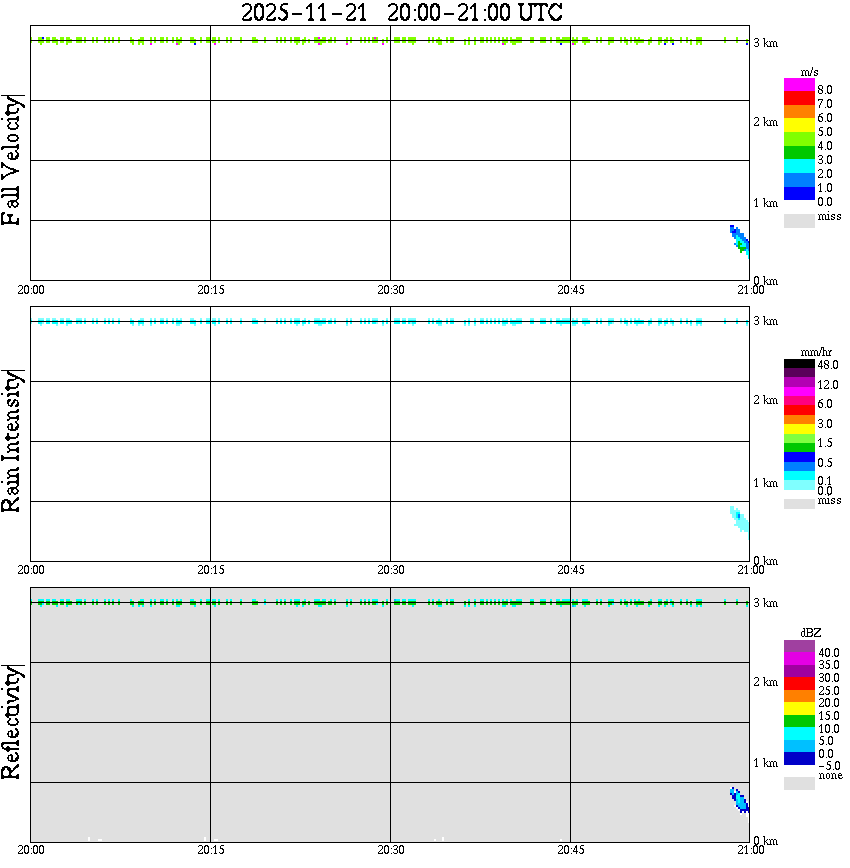Click the '2 km' label of Fall Velocity panel
Image resolution: width=850 pixels, height=868 pixels.
(x=765, y=122)
